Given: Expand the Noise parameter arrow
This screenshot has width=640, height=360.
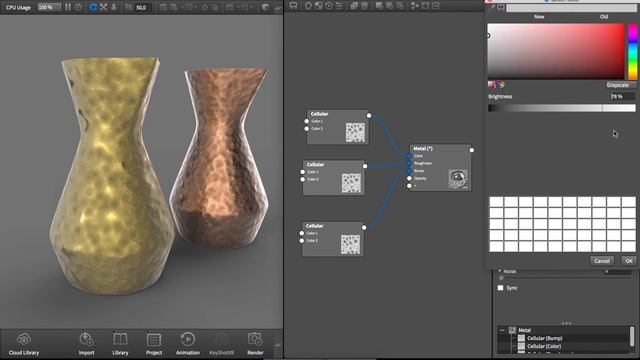Looking at the screenshot, I should (500, 271).
